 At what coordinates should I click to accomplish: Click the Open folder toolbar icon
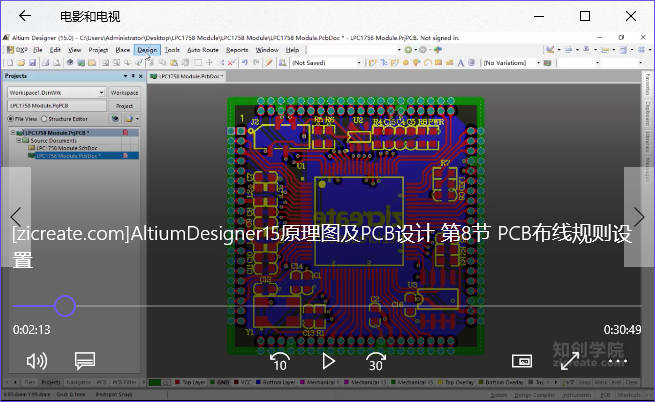coord(21,63)
